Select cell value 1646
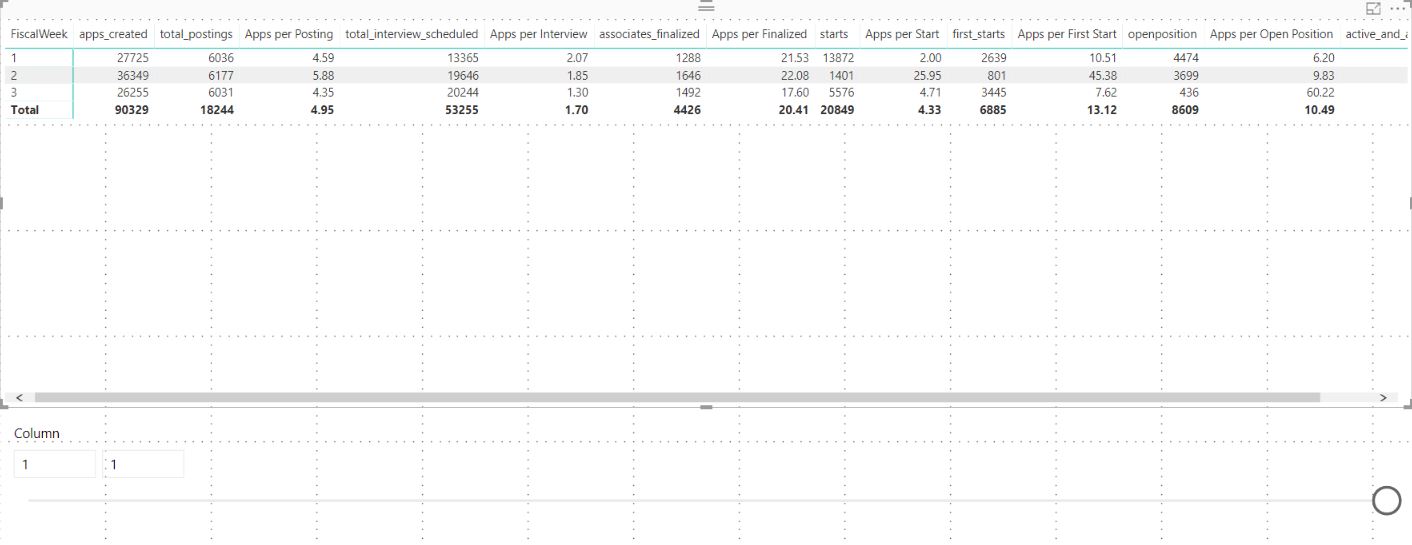 (687, 76)
